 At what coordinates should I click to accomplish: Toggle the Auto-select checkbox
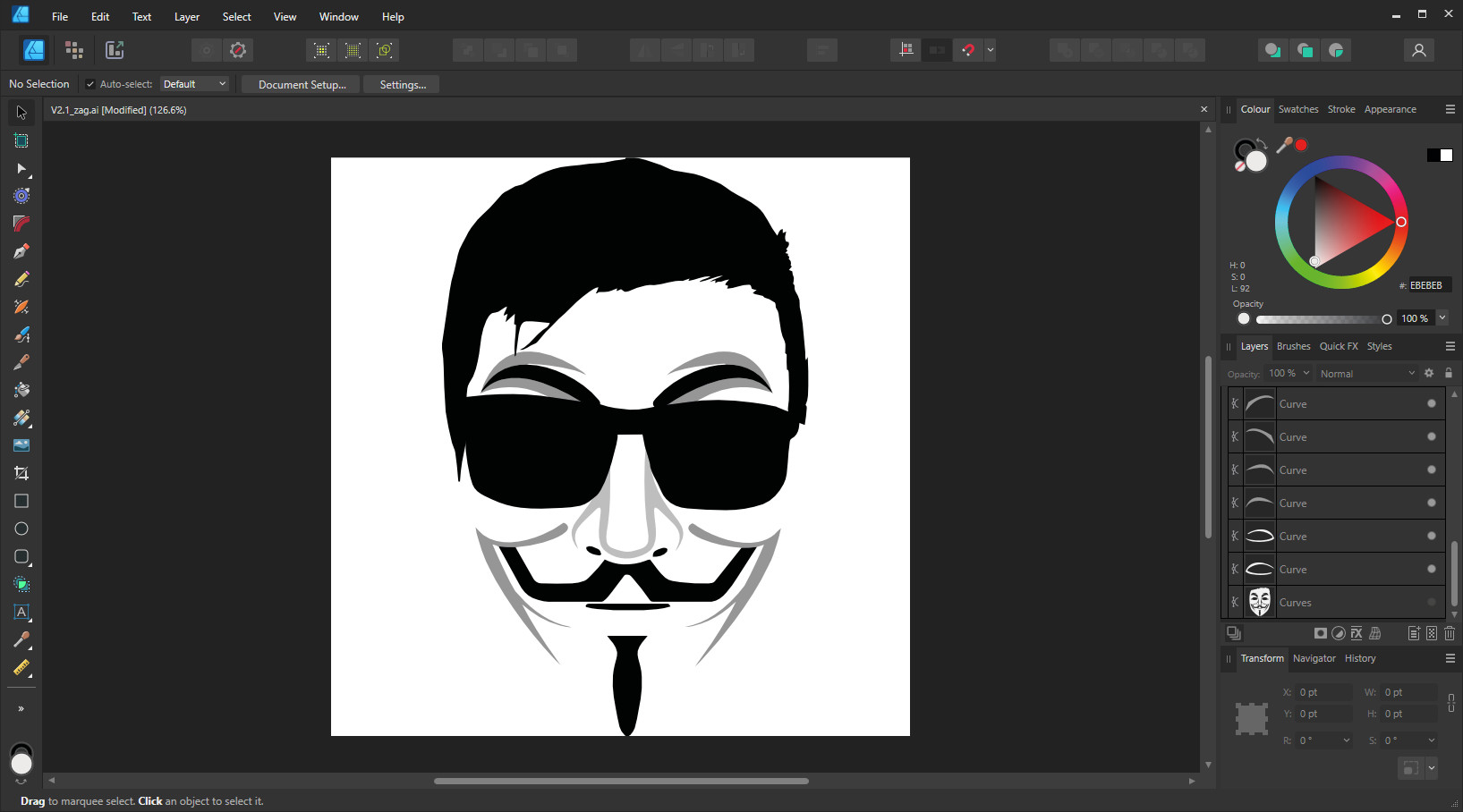(89, 84)
